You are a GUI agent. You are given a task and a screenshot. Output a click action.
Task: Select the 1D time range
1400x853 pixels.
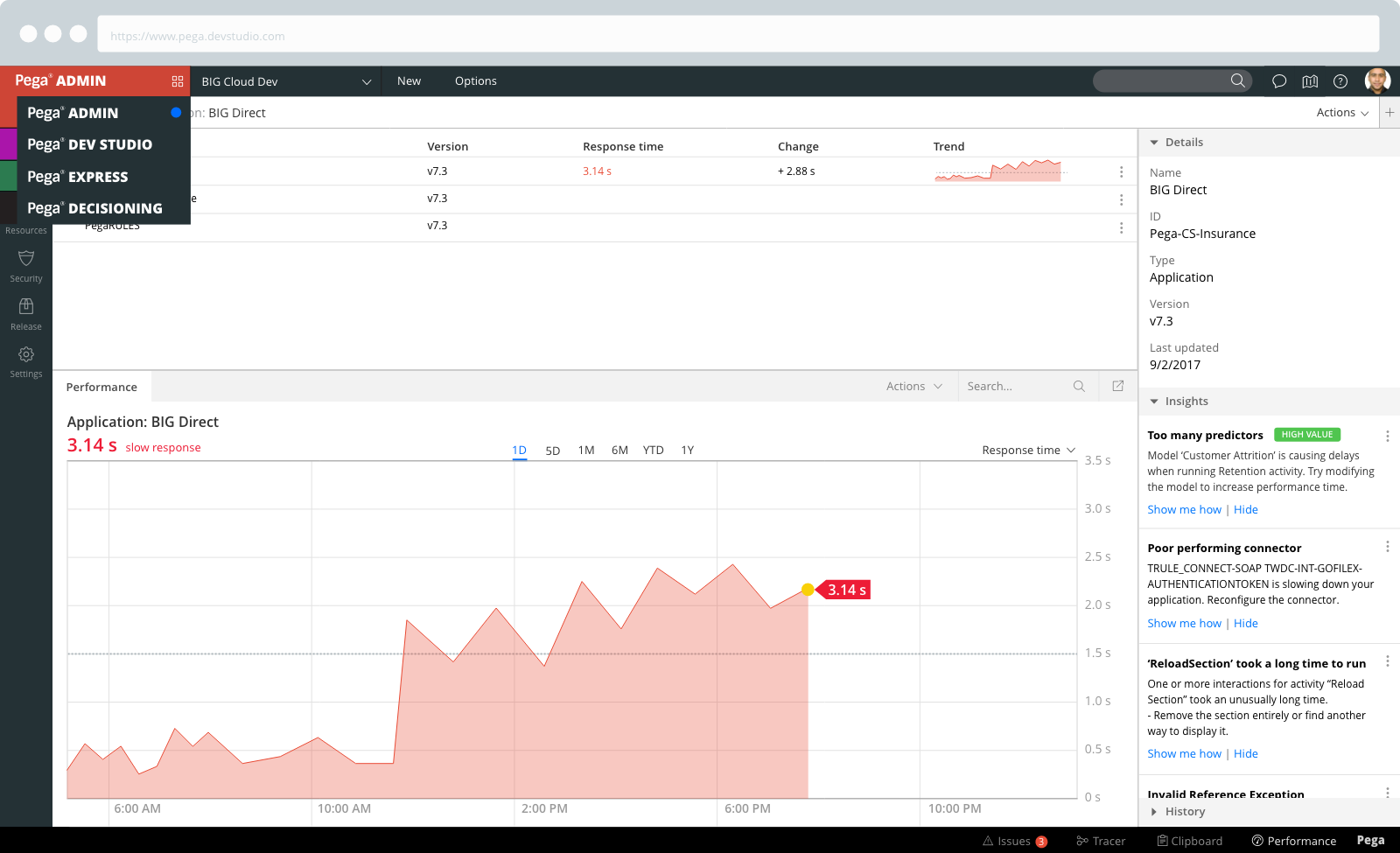coord(519,451)
